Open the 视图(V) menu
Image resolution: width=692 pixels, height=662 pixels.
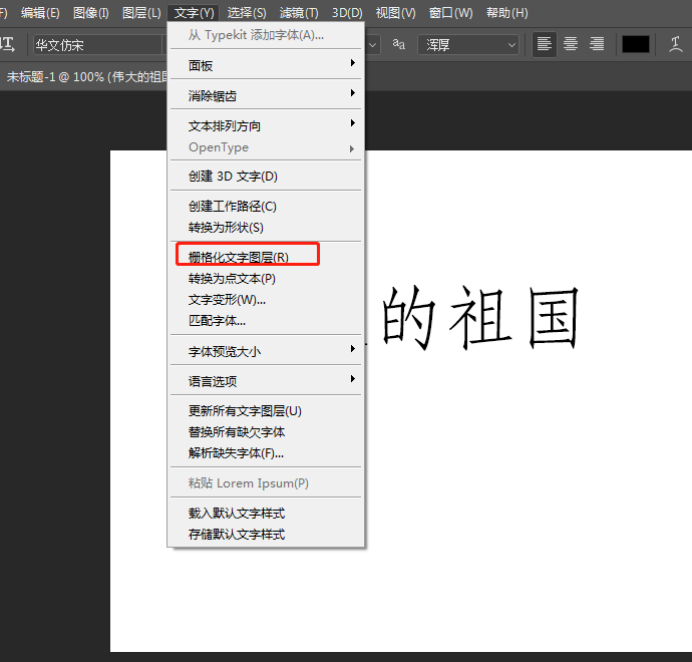pyautogui.click(x=395, y=13)
